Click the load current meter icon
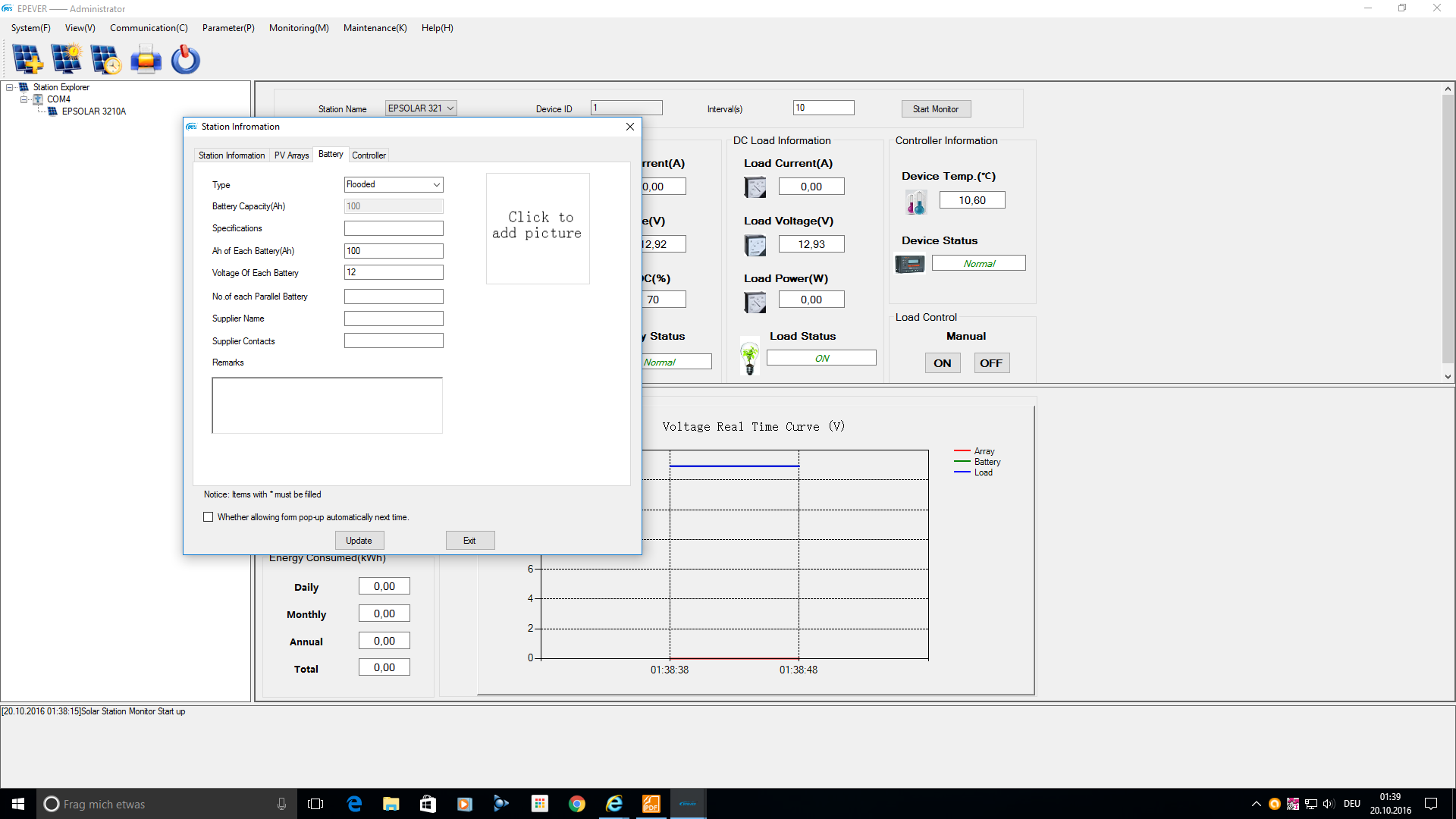 (x=755, y=187)
